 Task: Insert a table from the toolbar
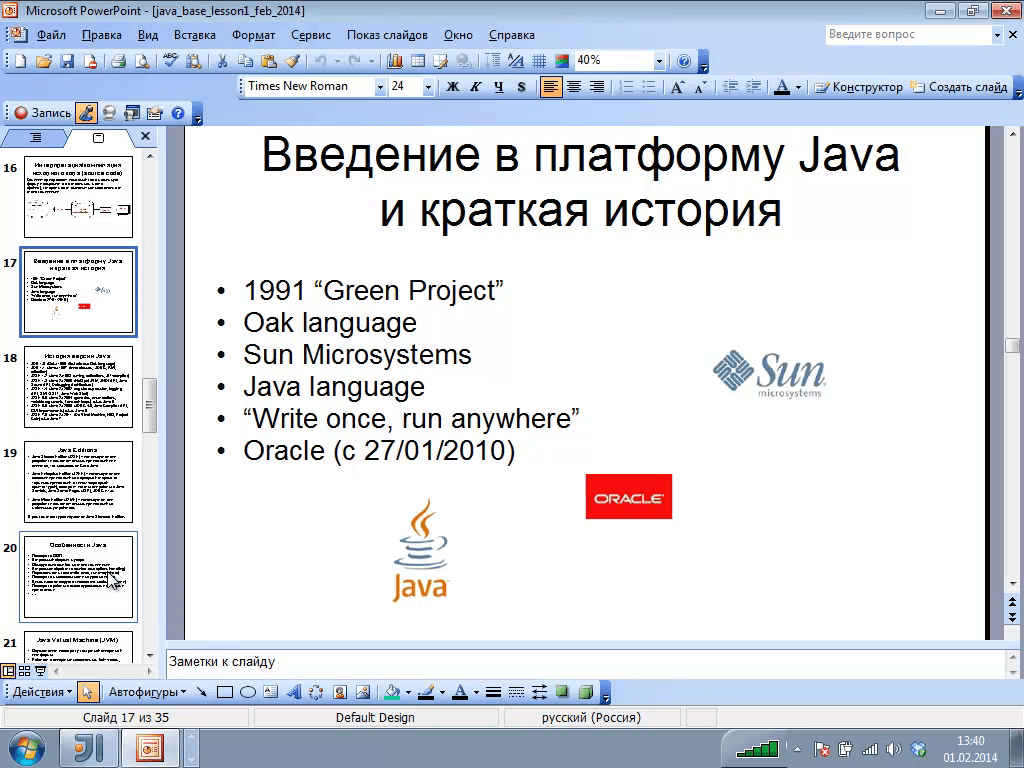pos(417,61)
